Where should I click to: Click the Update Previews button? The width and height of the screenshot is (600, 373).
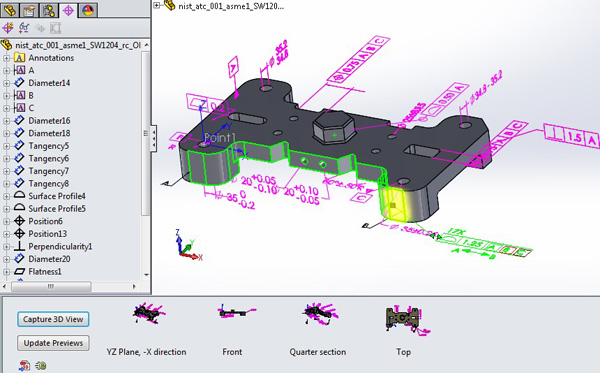[x=53, y=343]
